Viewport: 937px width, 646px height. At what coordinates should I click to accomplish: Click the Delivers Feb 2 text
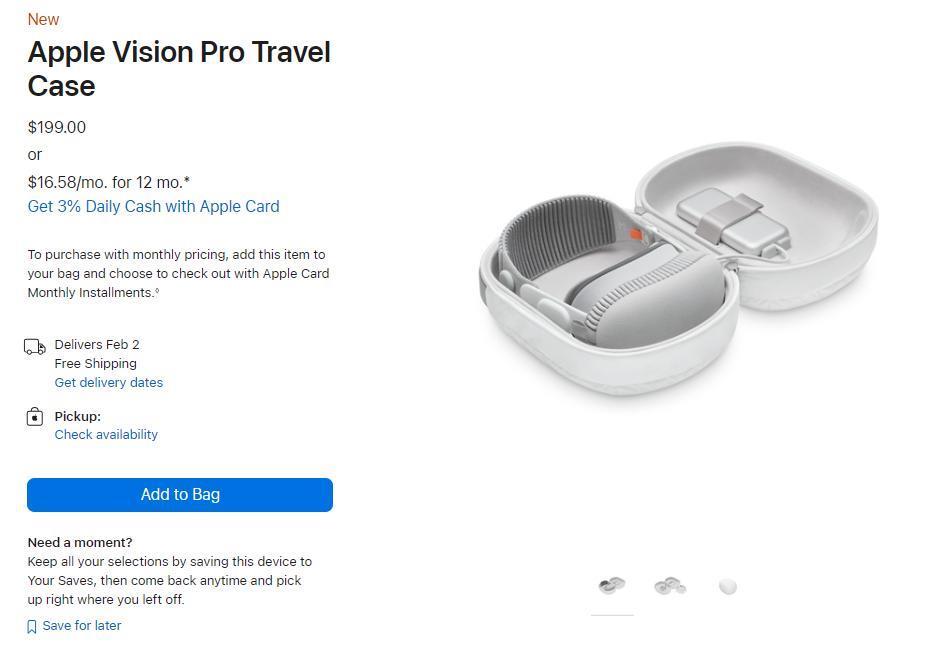coord(97,344)
